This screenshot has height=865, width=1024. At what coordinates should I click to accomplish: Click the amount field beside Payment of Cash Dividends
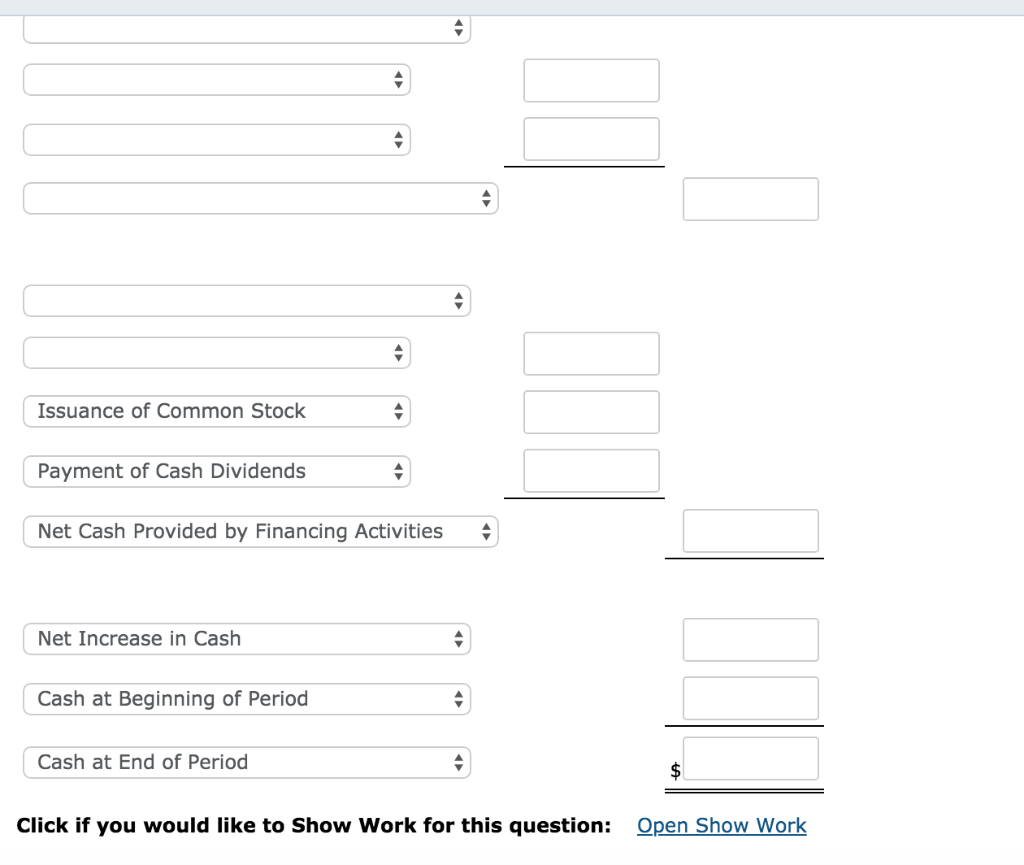point(591,470)
